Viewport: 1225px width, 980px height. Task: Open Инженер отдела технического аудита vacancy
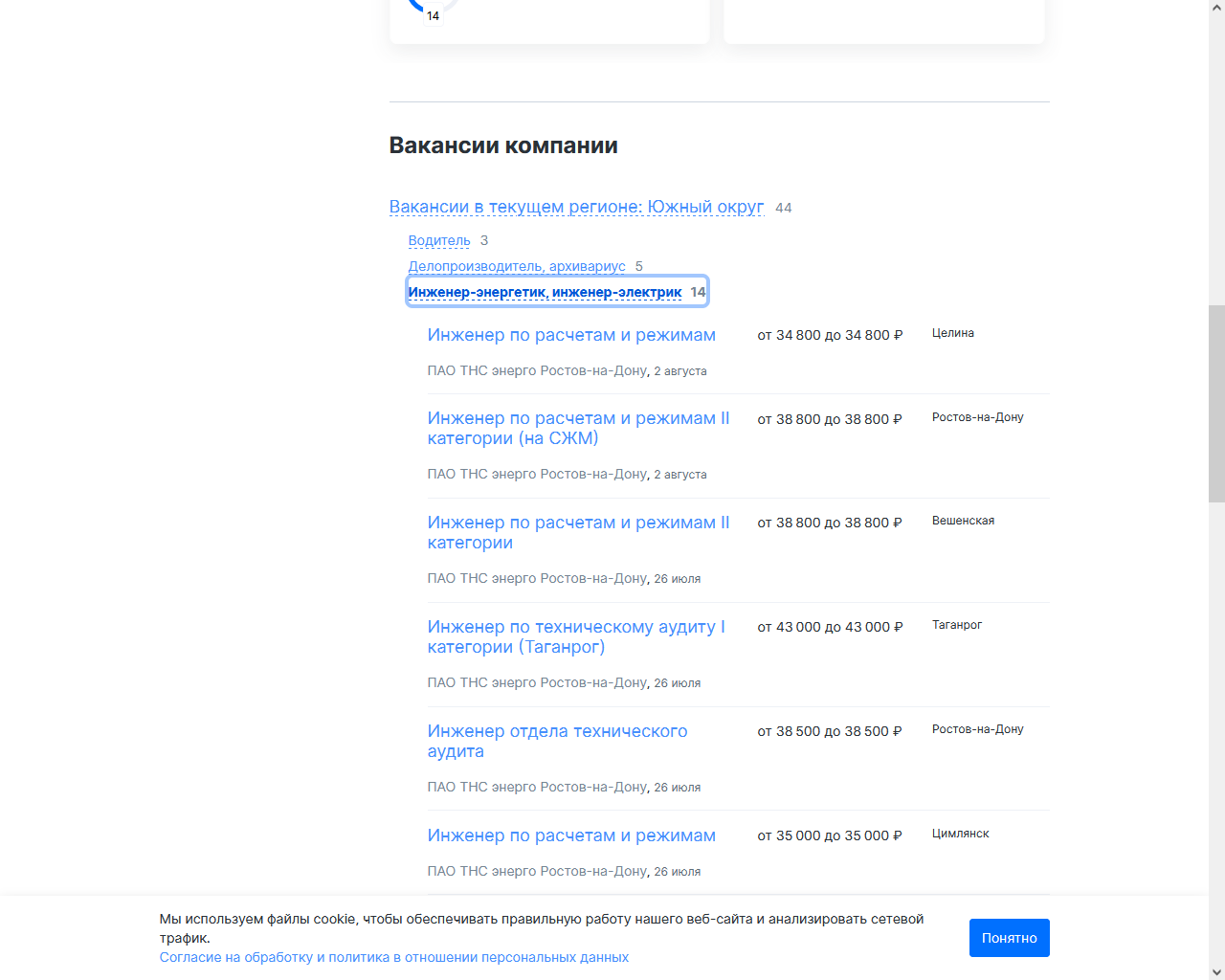557,741
